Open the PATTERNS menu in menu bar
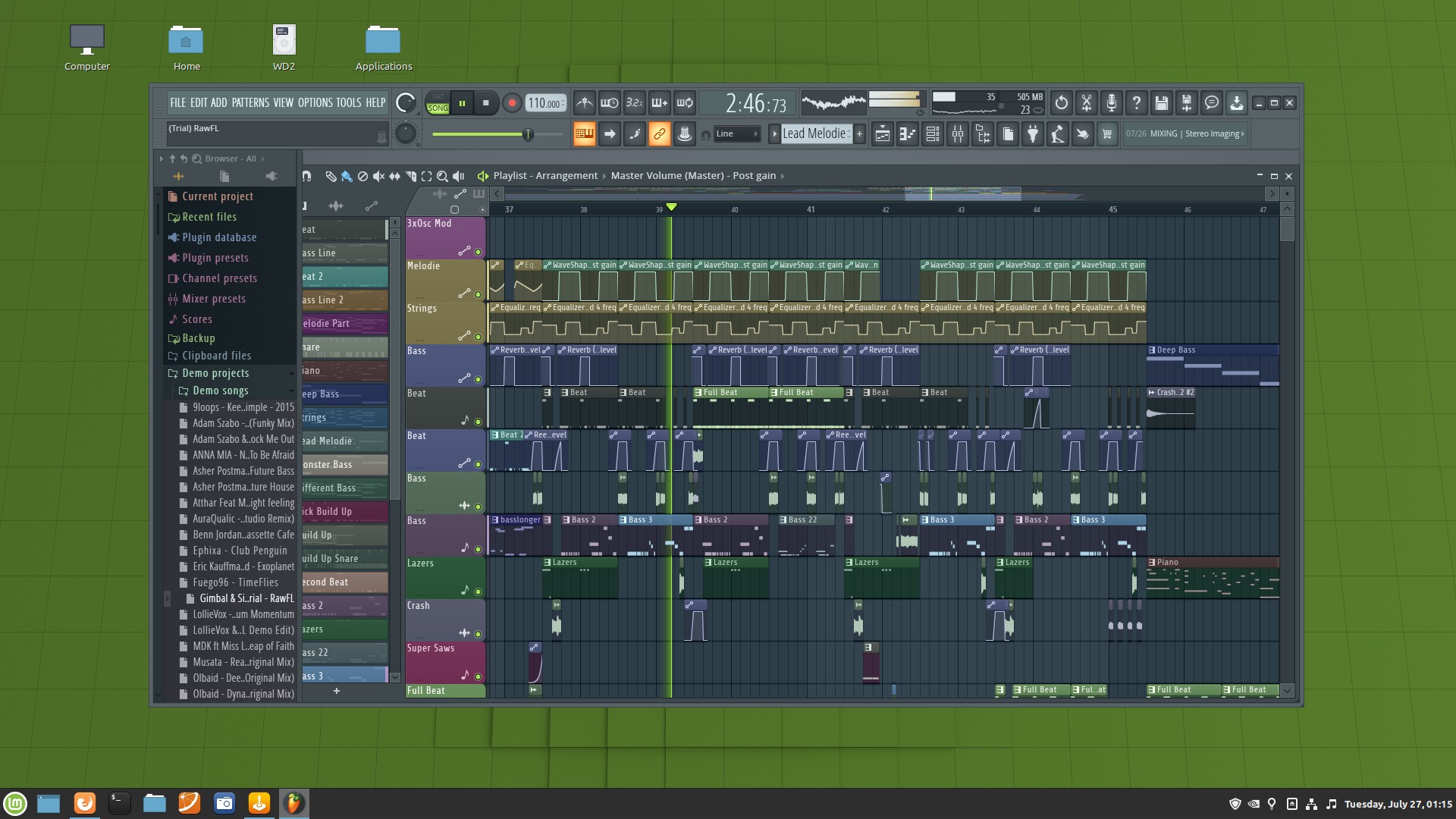This screenshot has height=819, width=1456. (x=248, y=102)
